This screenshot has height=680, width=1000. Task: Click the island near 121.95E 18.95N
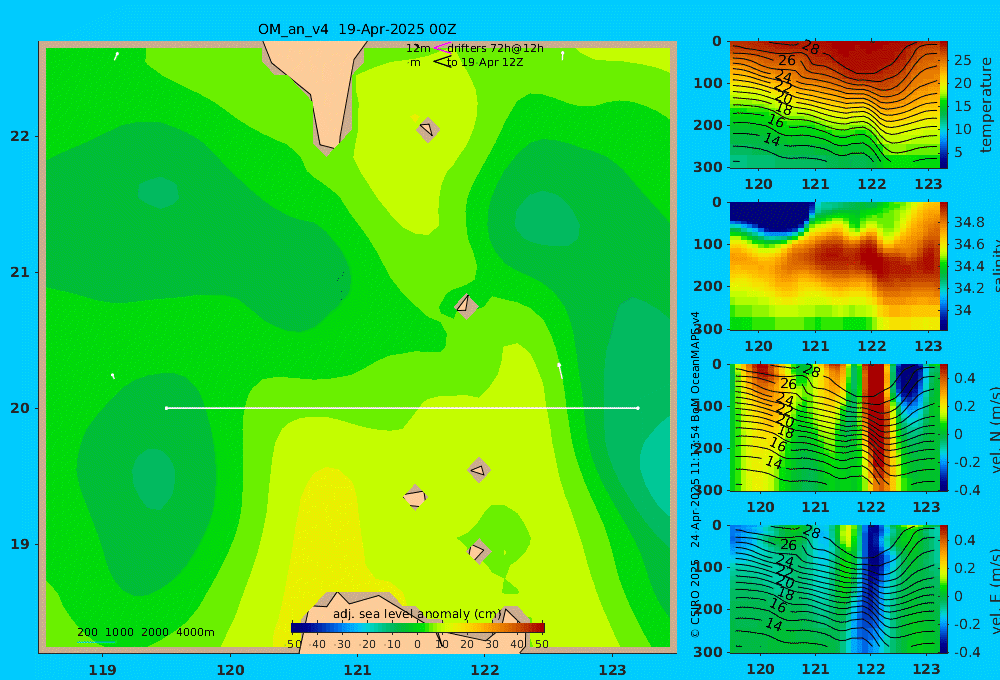[x=478, y=551]
